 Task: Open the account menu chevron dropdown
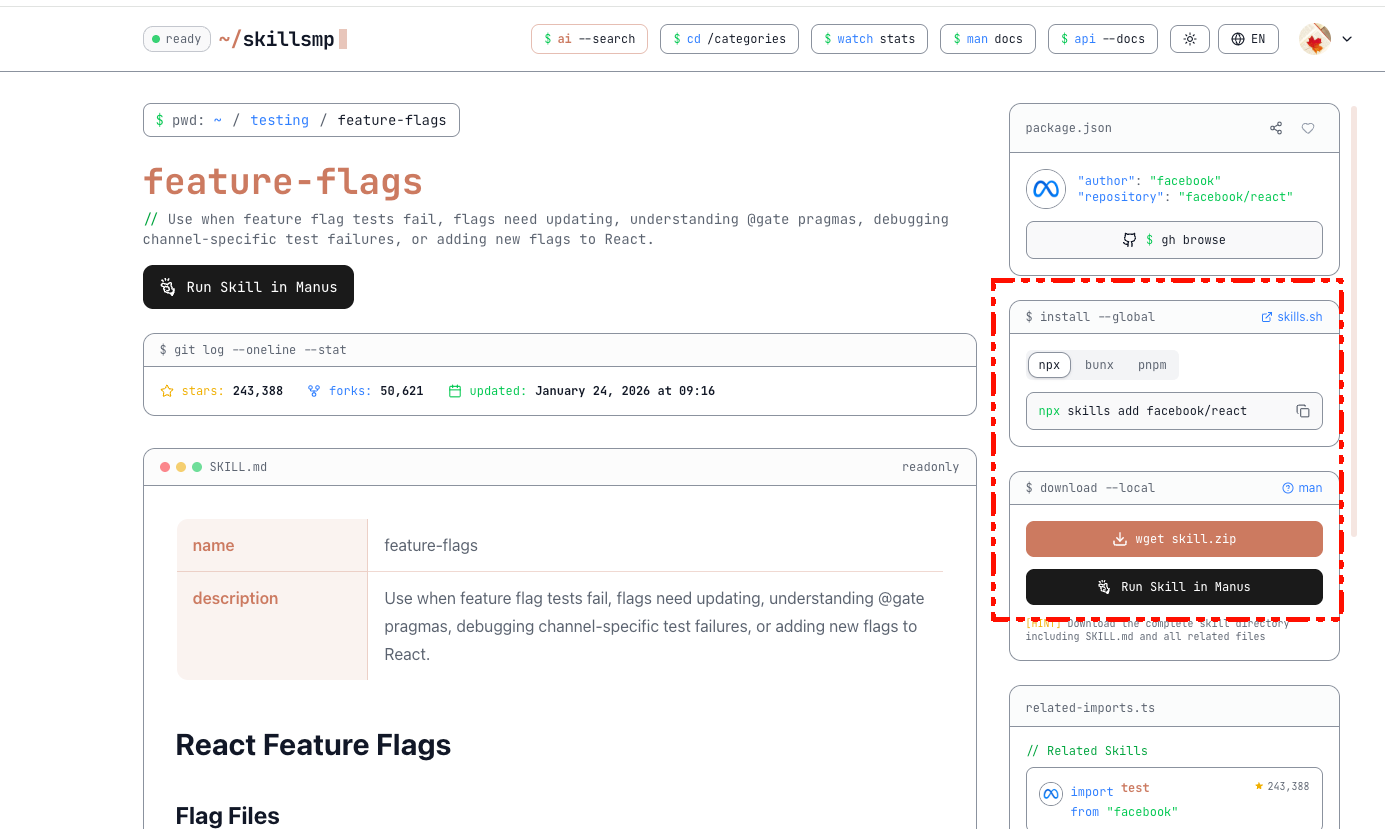[x=1347, y=39]
